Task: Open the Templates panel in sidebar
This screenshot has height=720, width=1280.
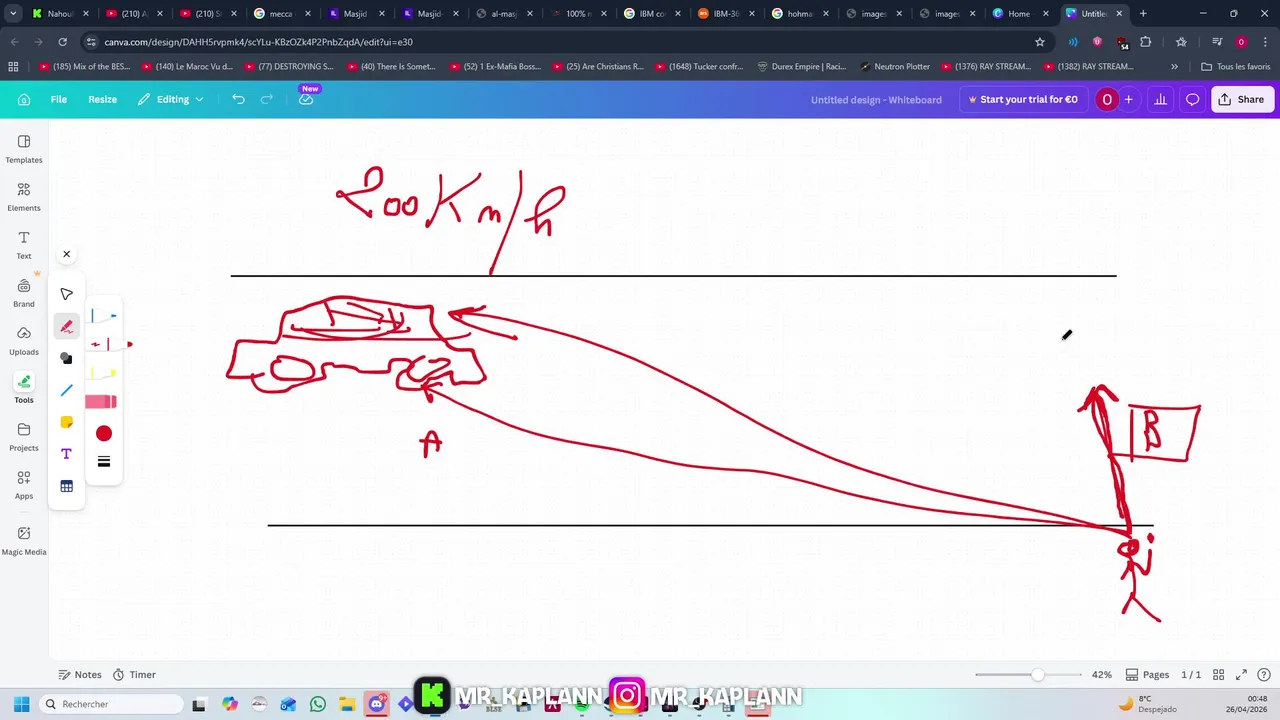Action: point(24,149)
